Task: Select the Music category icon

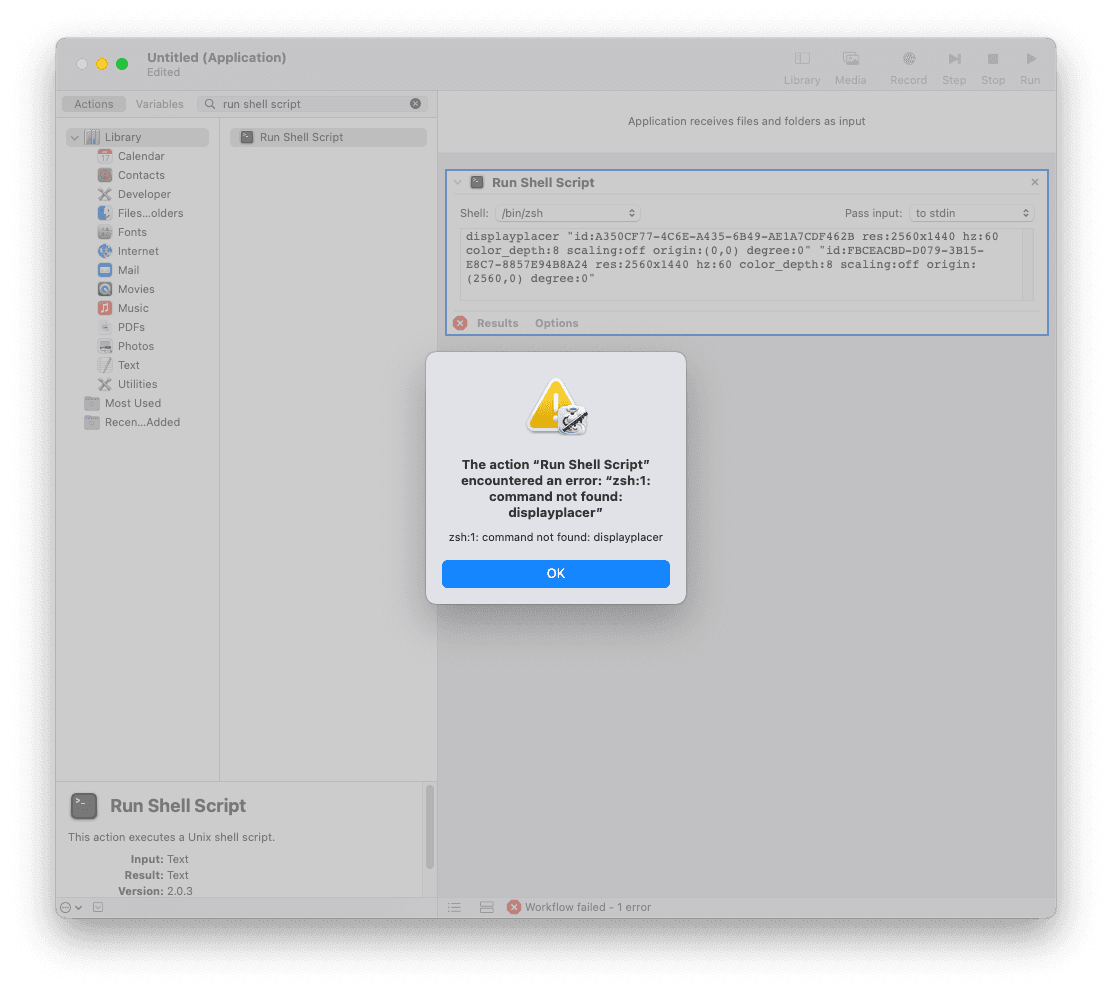Action: pos(105,308)
